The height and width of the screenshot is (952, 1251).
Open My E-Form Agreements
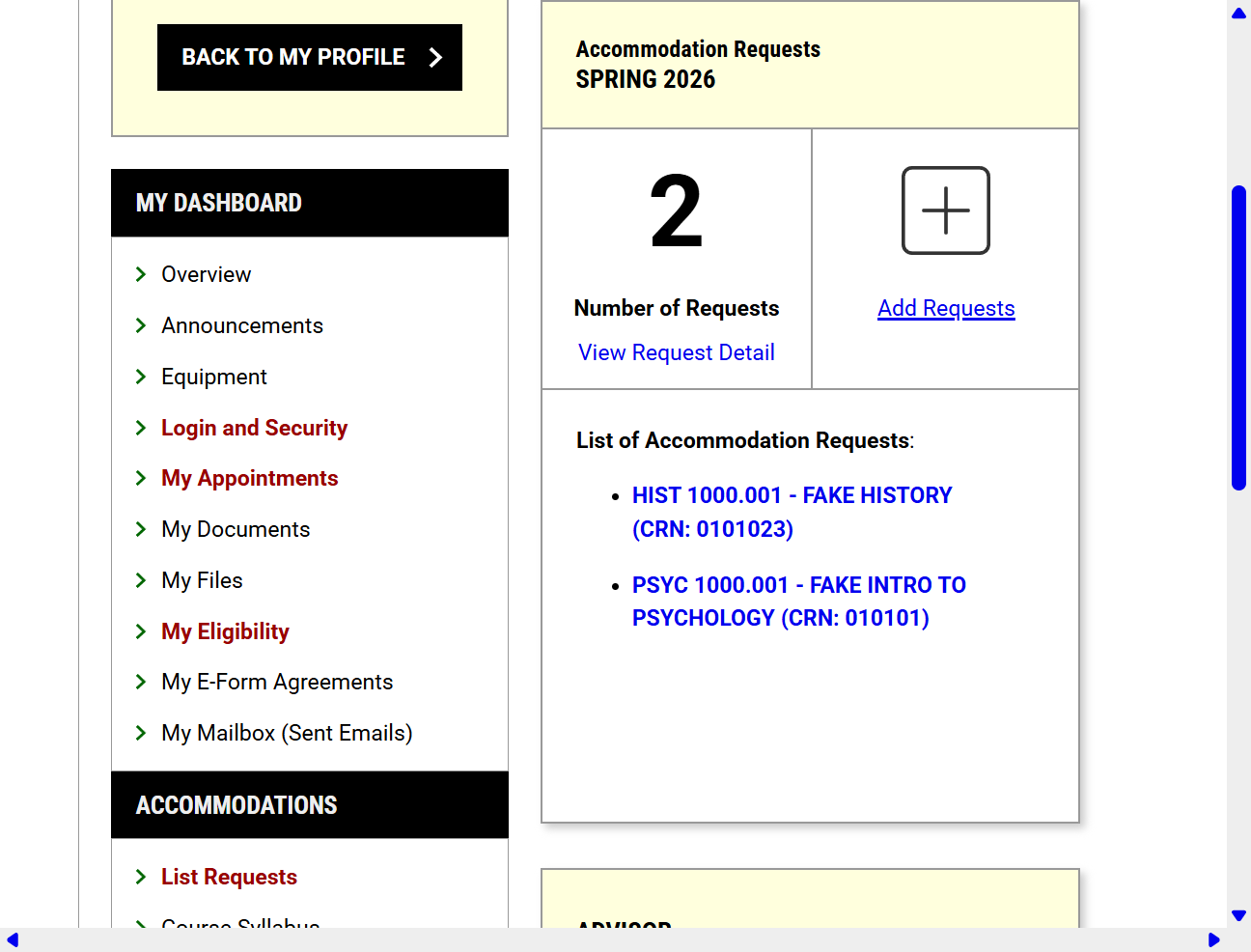coord(277,682)
